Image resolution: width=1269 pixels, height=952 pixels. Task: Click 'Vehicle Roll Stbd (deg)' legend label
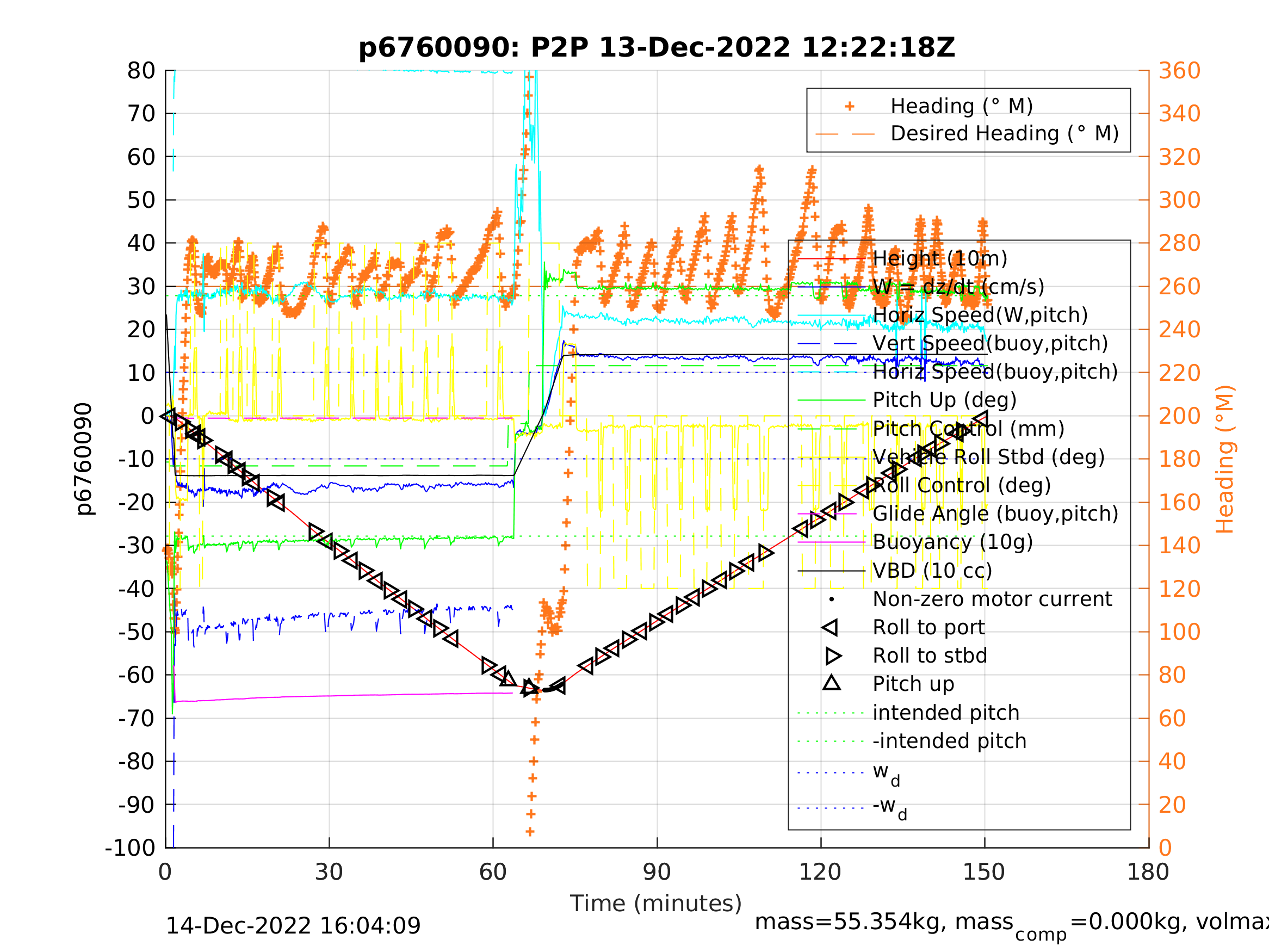click(x=988, y=458)
